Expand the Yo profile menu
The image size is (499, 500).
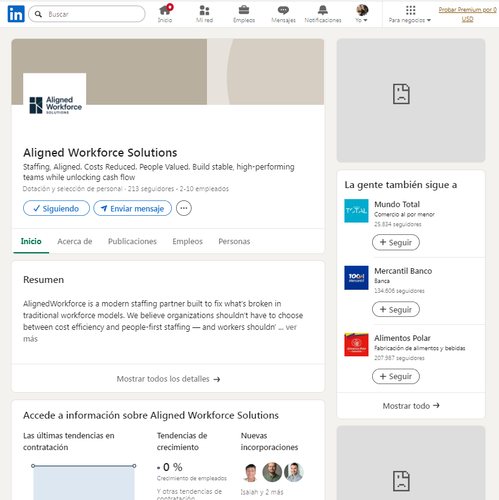[362, 14]
